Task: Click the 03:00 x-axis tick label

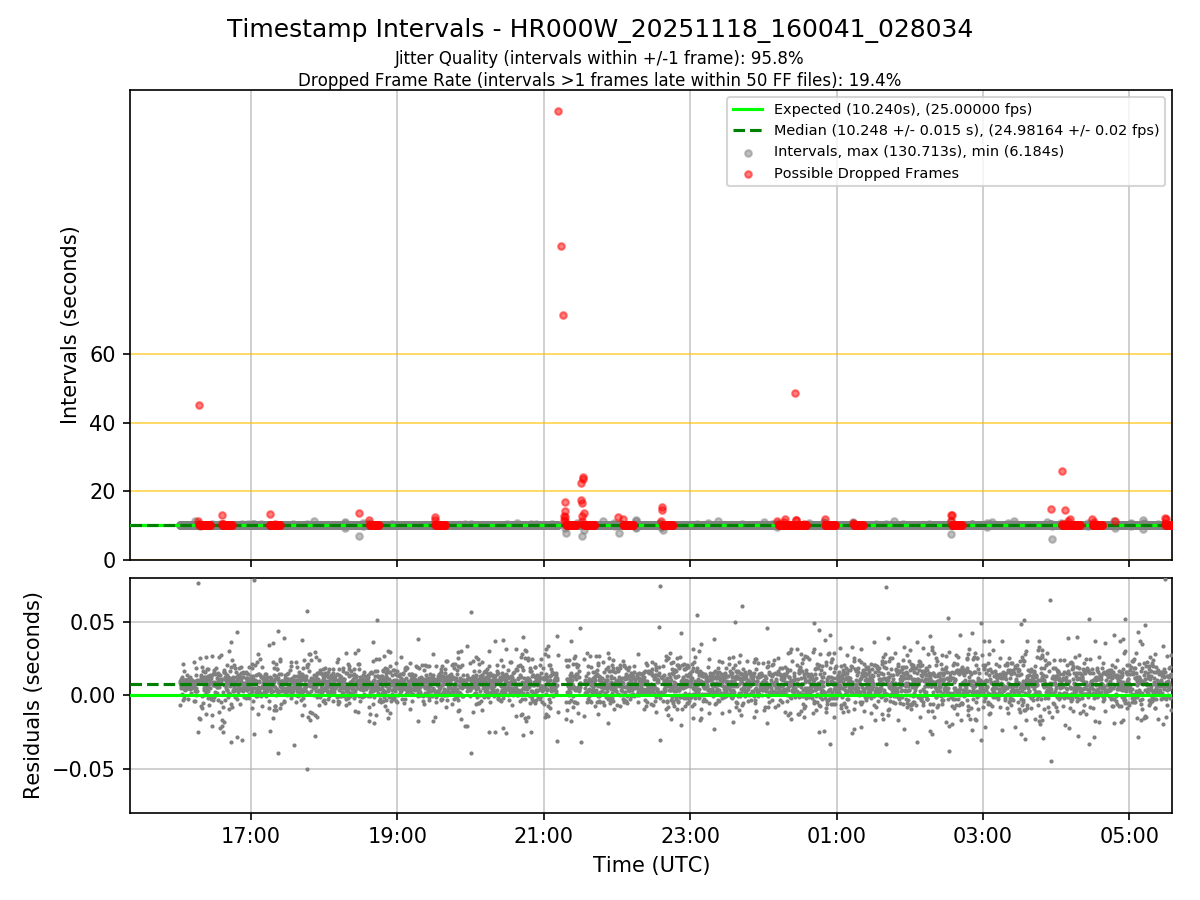Action: (x=982, y=834)
